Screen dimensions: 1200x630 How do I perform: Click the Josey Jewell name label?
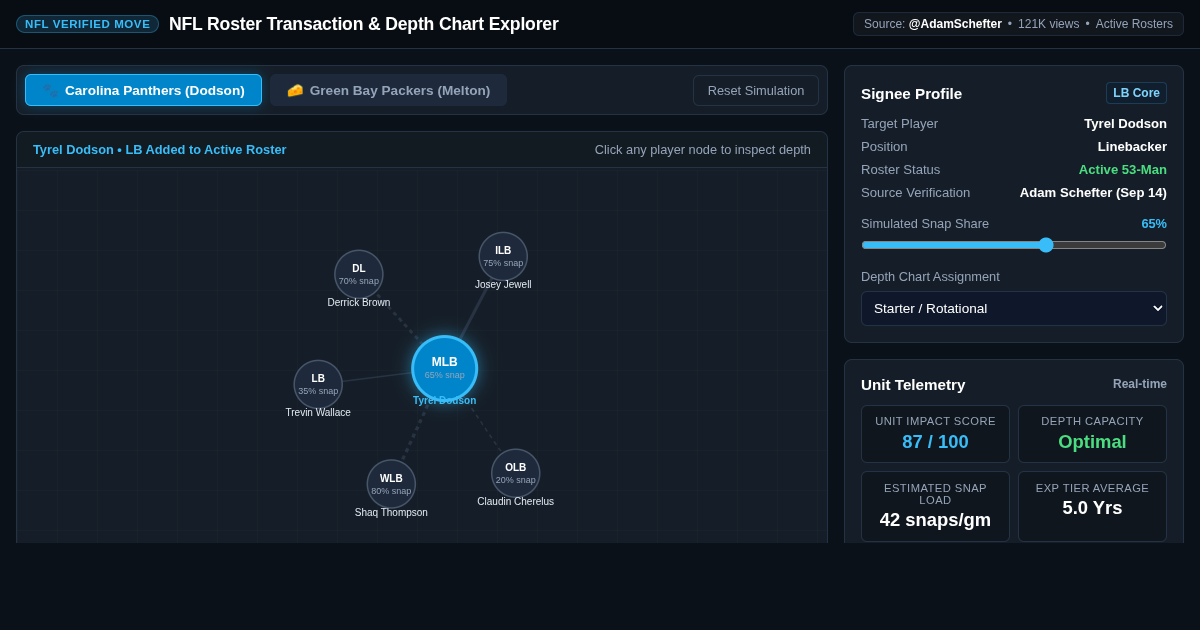tap(503, 284)
